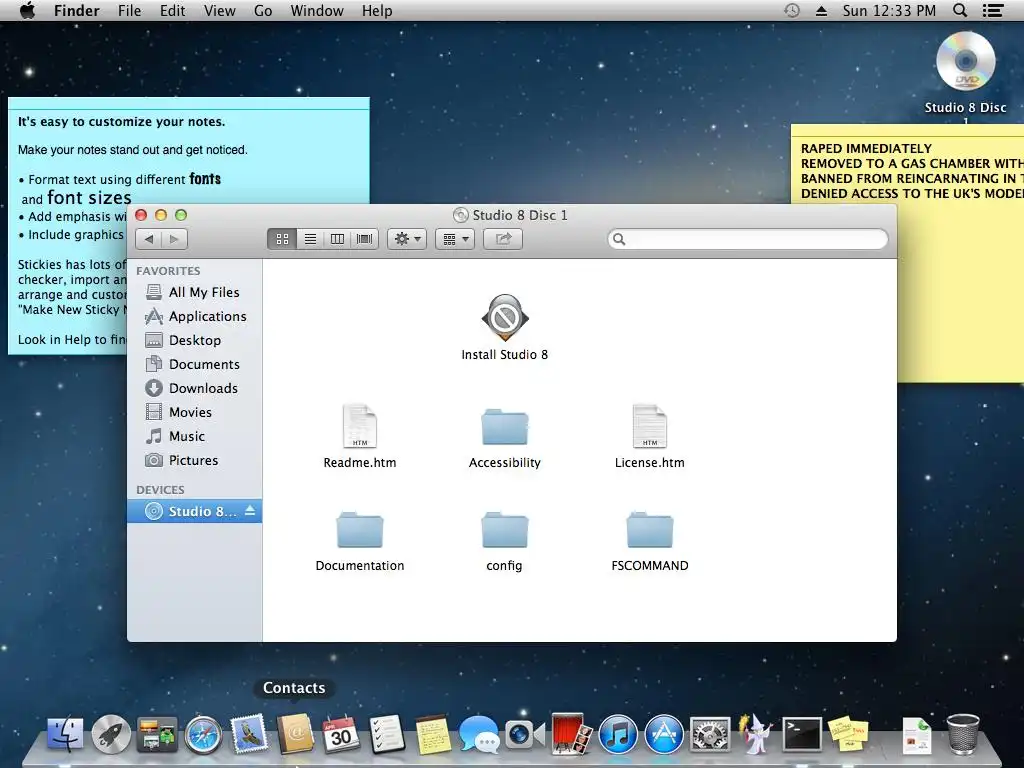The height and width of the screenshot is (768, 1024).
Task: Select Documents in the sidebar
Action: (x=195, y=364)
